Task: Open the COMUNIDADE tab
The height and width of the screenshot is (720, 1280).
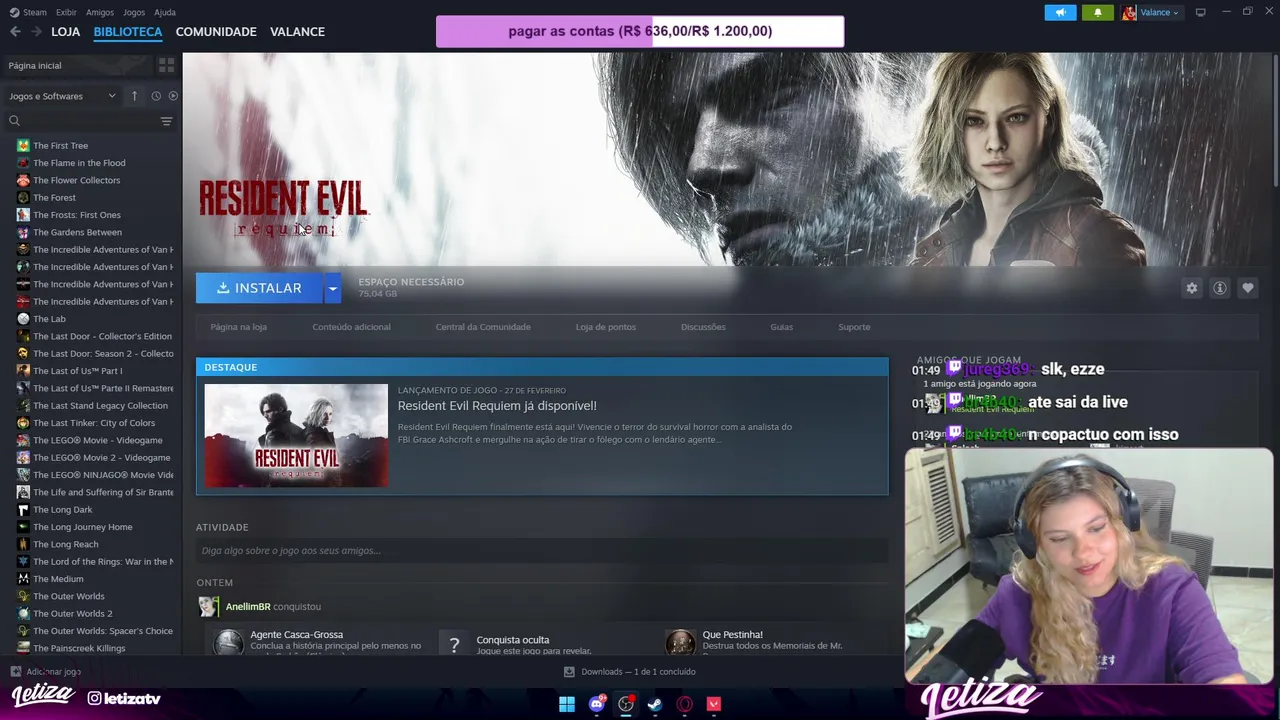Action: [216, 32]
